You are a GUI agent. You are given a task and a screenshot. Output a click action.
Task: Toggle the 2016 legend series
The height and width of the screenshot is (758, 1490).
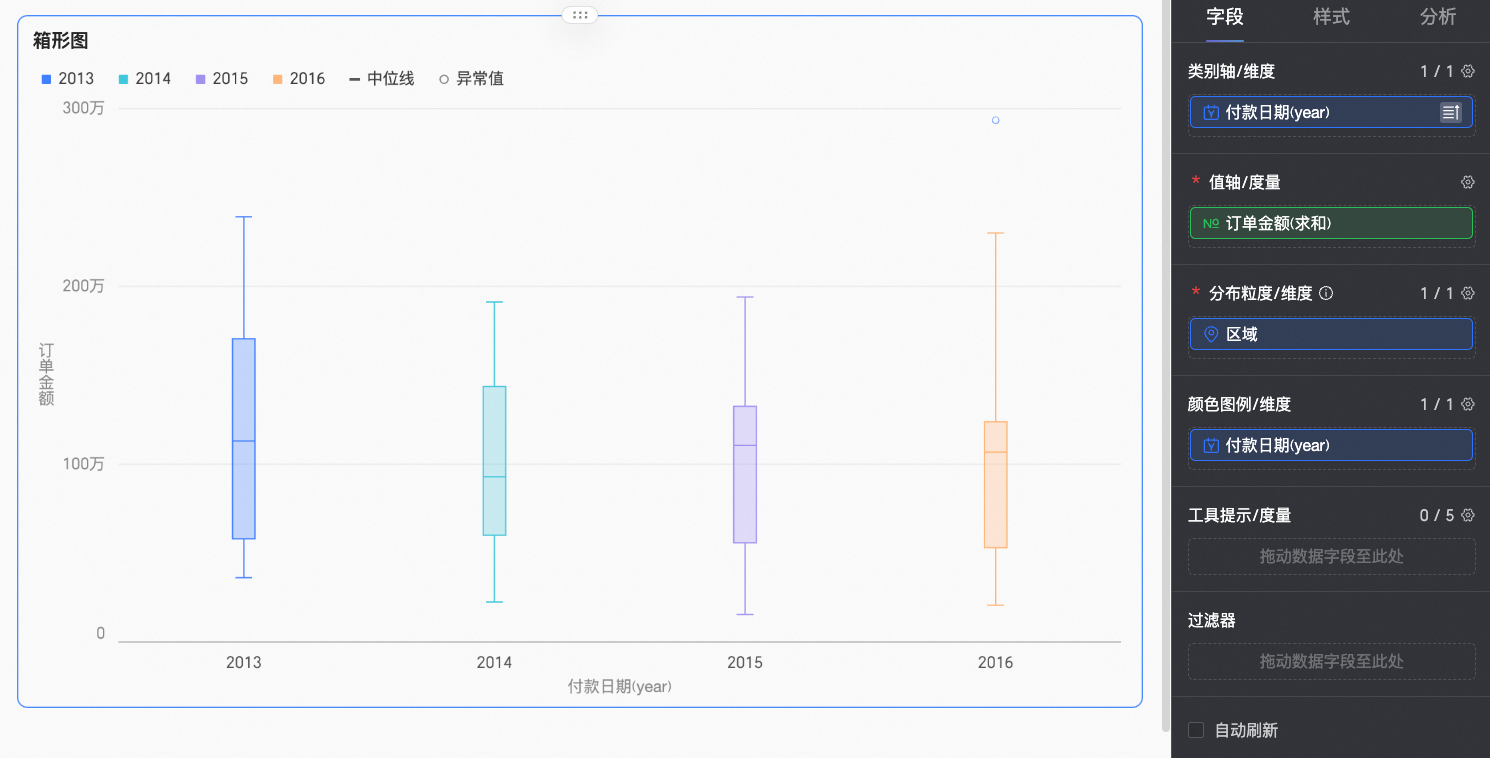pyautogui.click(x=299, y=78)
